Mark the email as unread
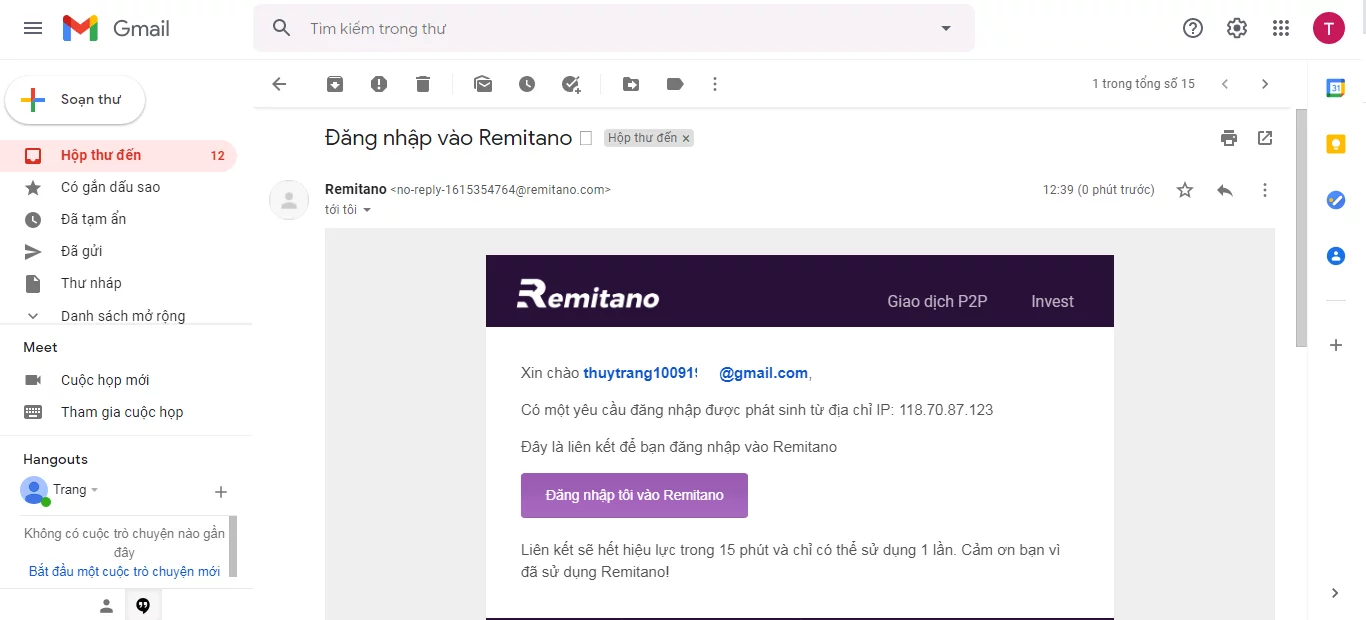The width and height of the screenshot is (1366, 620). click(x=483, y=84)
